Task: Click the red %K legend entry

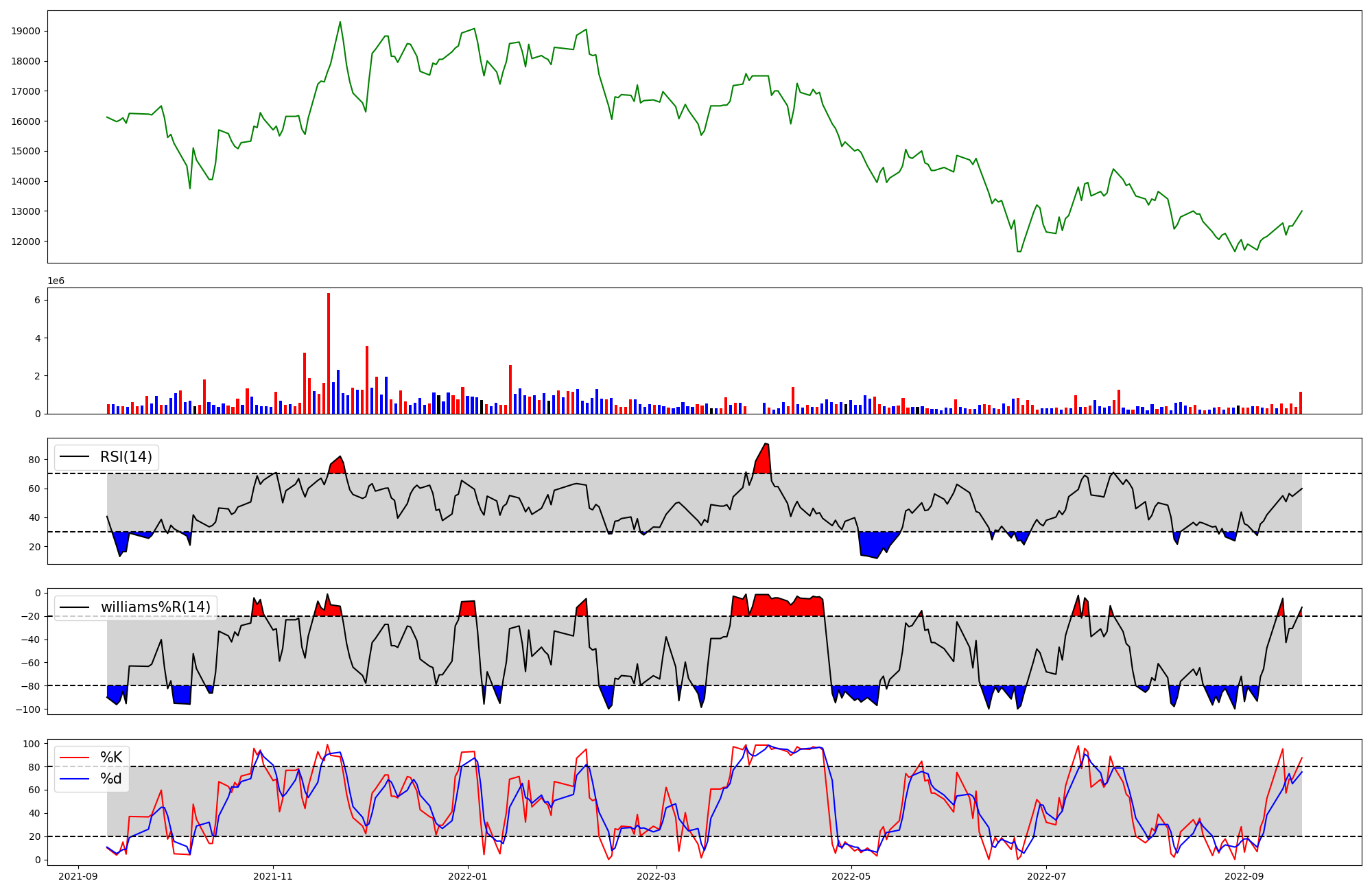Action: (x=111, y=757)
